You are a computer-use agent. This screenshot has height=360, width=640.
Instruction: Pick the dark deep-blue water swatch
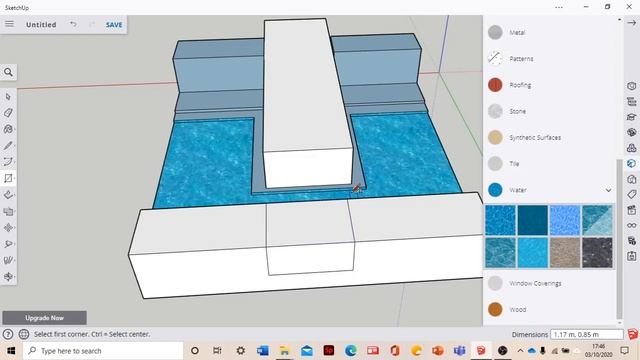point(533,220)
